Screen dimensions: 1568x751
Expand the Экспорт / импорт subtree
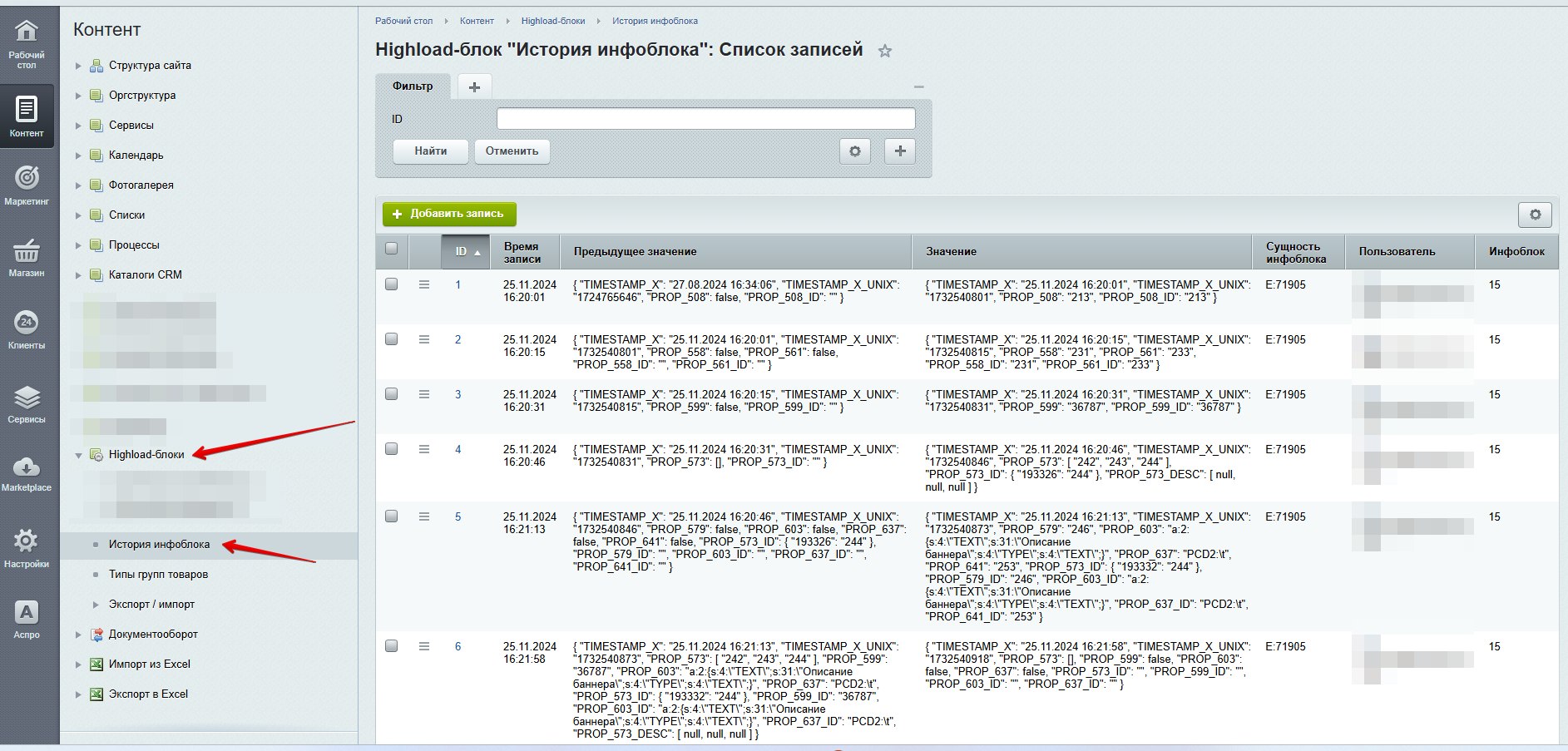(96, 605)
